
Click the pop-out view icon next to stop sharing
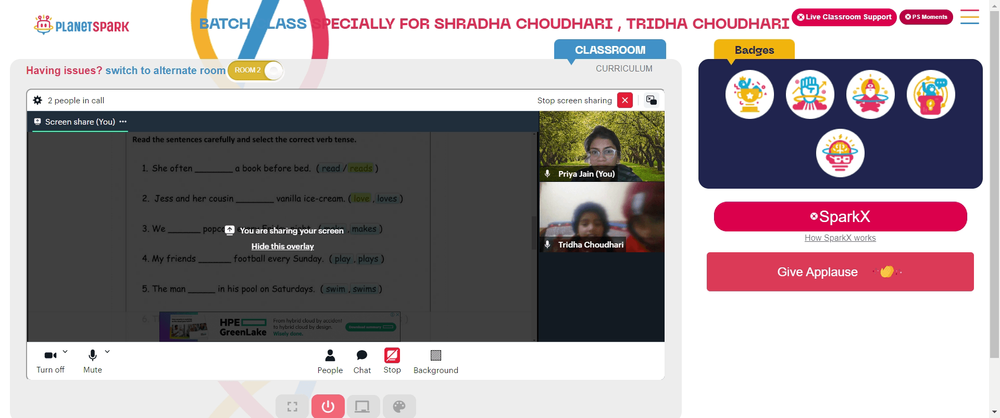[651, 100]
